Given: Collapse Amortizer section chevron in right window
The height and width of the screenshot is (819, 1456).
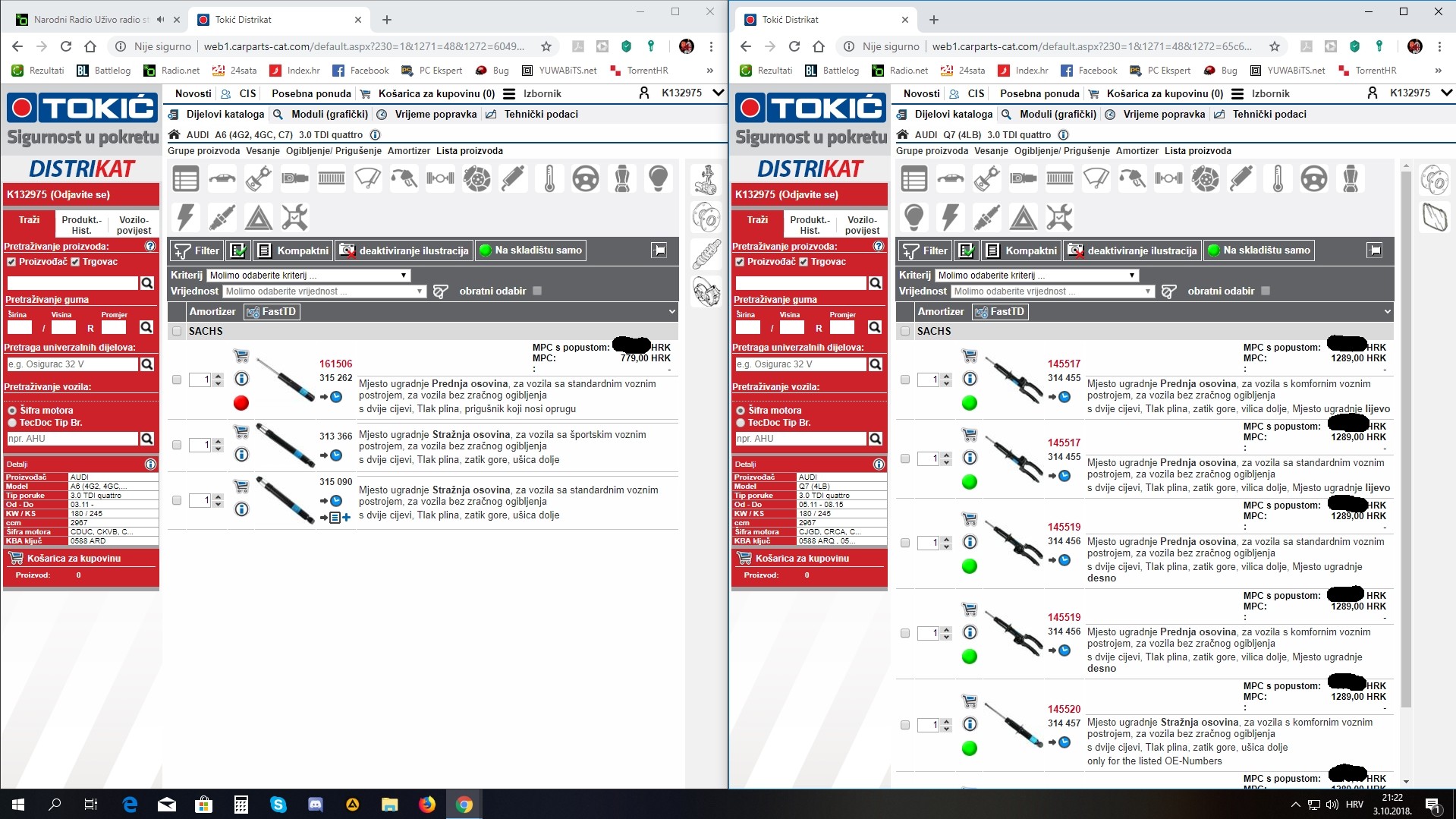Looking at the screenshot, I should coord(1388,311).
